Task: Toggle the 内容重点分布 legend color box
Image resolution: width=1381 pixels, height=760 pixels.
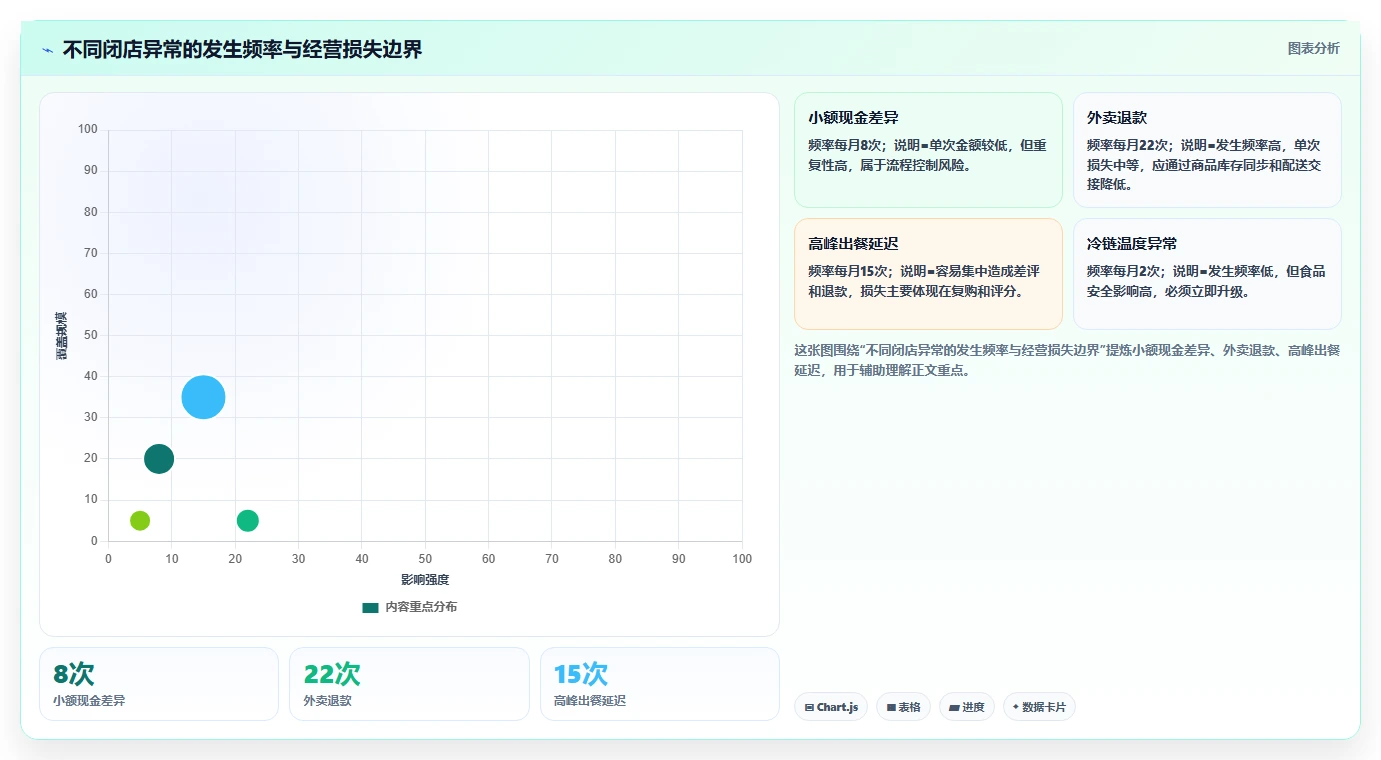Action: pyautogui.click(x=370, y=607)
